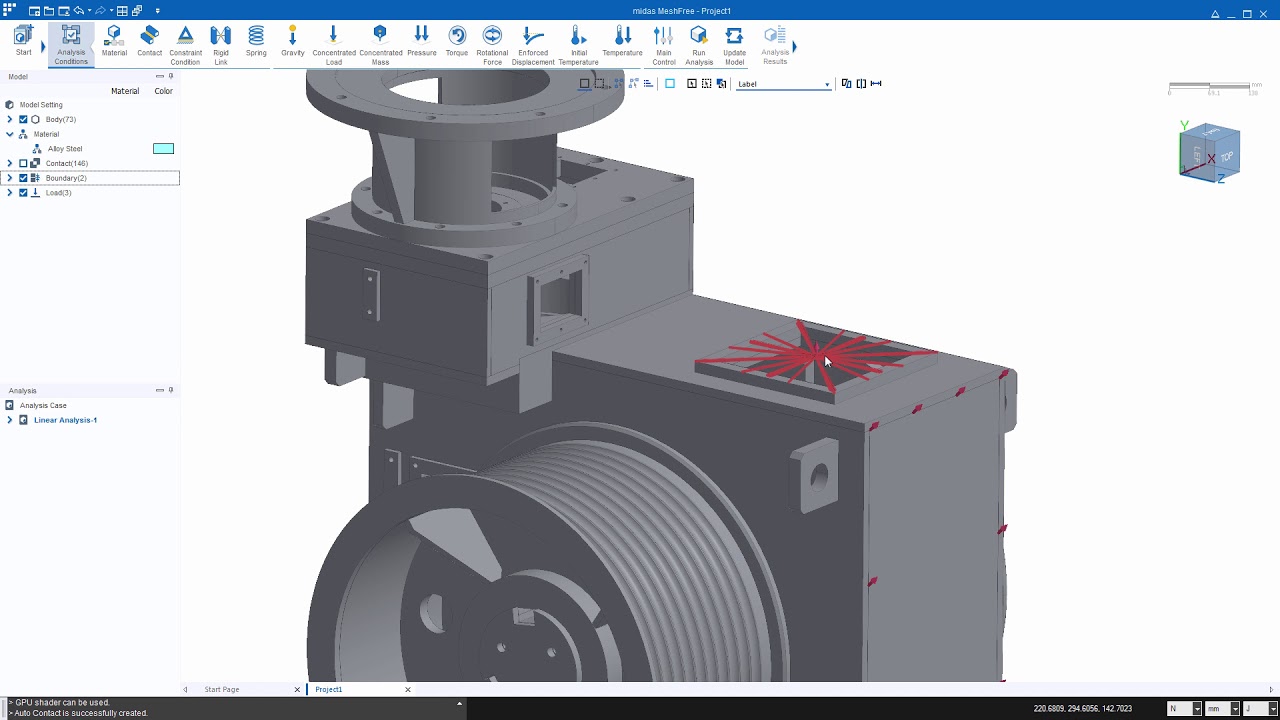Click the Color column header
Screen dimensions: 1280x720
point(163,91)
